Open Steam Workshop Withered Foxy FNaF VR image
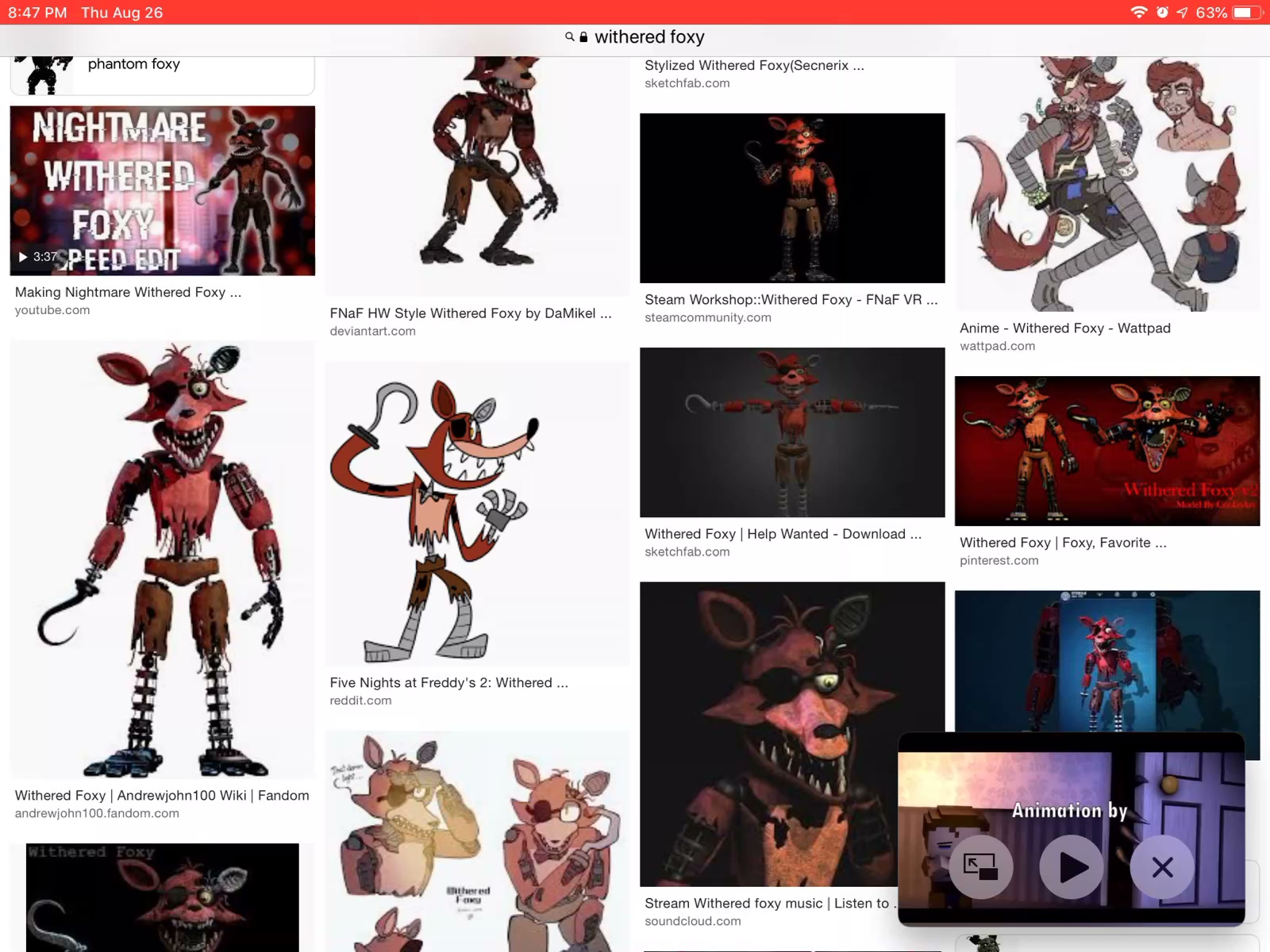1270x952 pixels. coord(791,198)
